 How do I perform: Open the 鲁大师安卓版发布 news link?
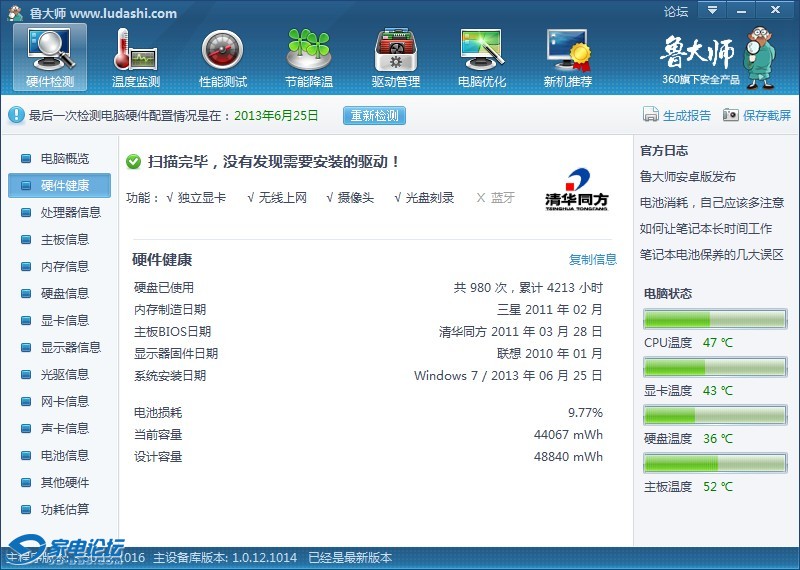[x=687, y=176]
